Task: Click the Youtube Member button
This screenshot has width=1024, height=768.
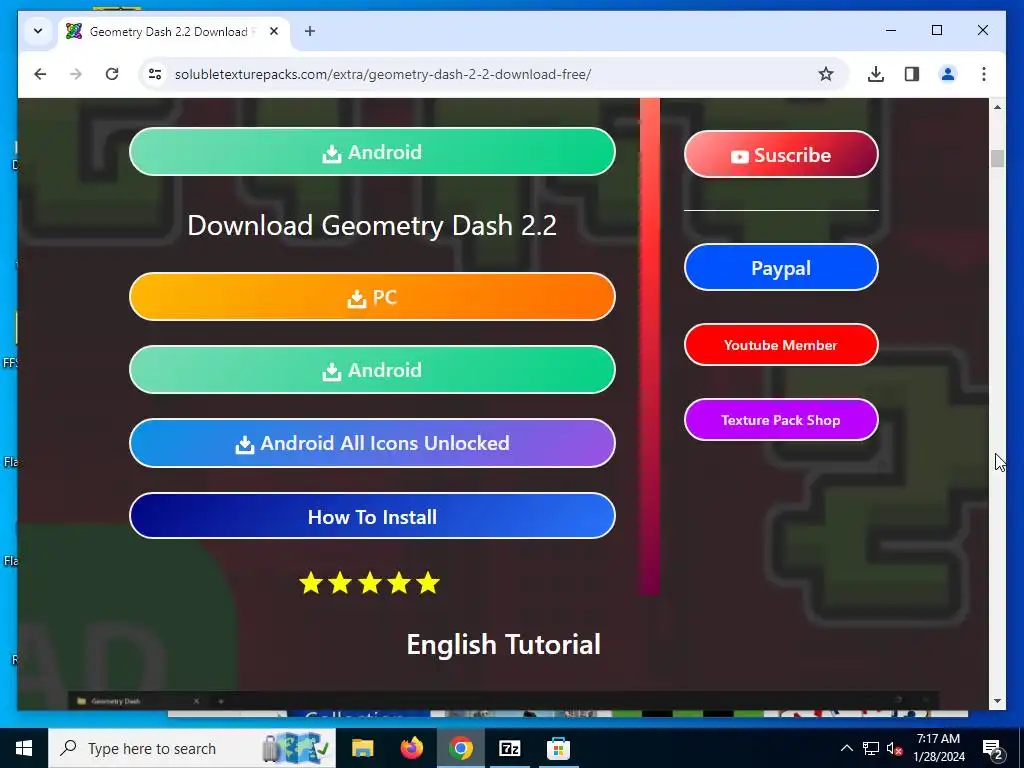Action: pyautogui.click(x=781, y=345)
